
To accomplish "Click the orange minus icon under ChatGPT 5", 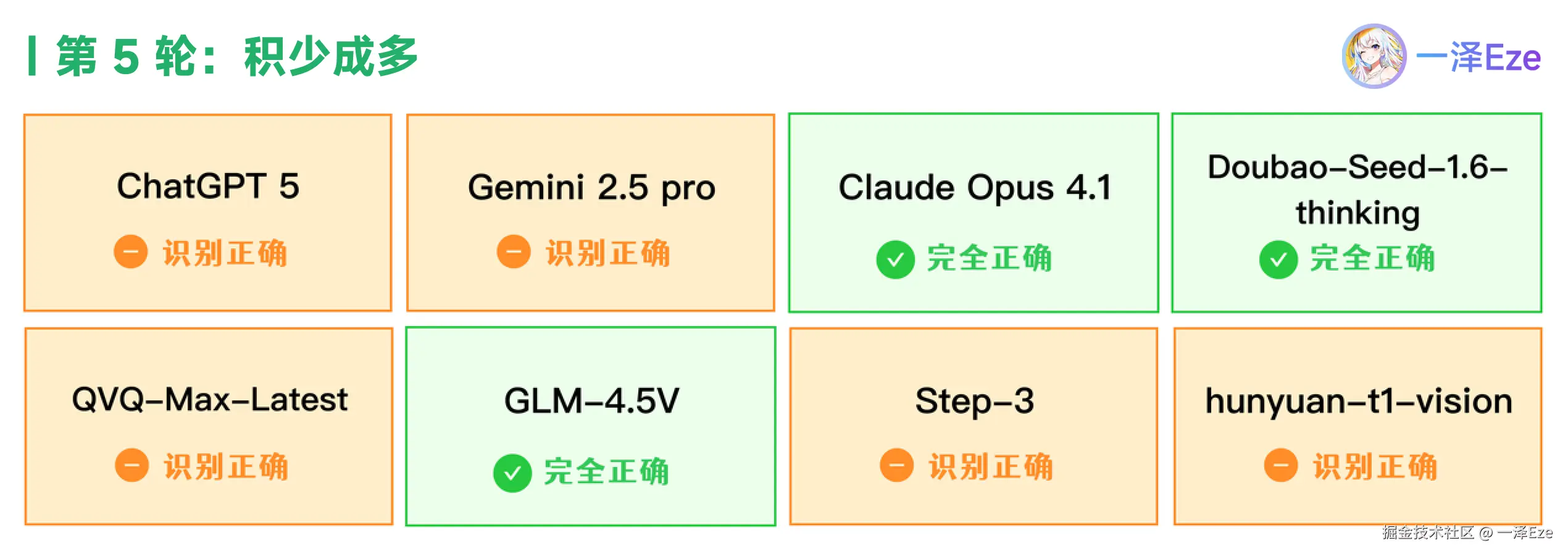I will [x=131, y=252].
